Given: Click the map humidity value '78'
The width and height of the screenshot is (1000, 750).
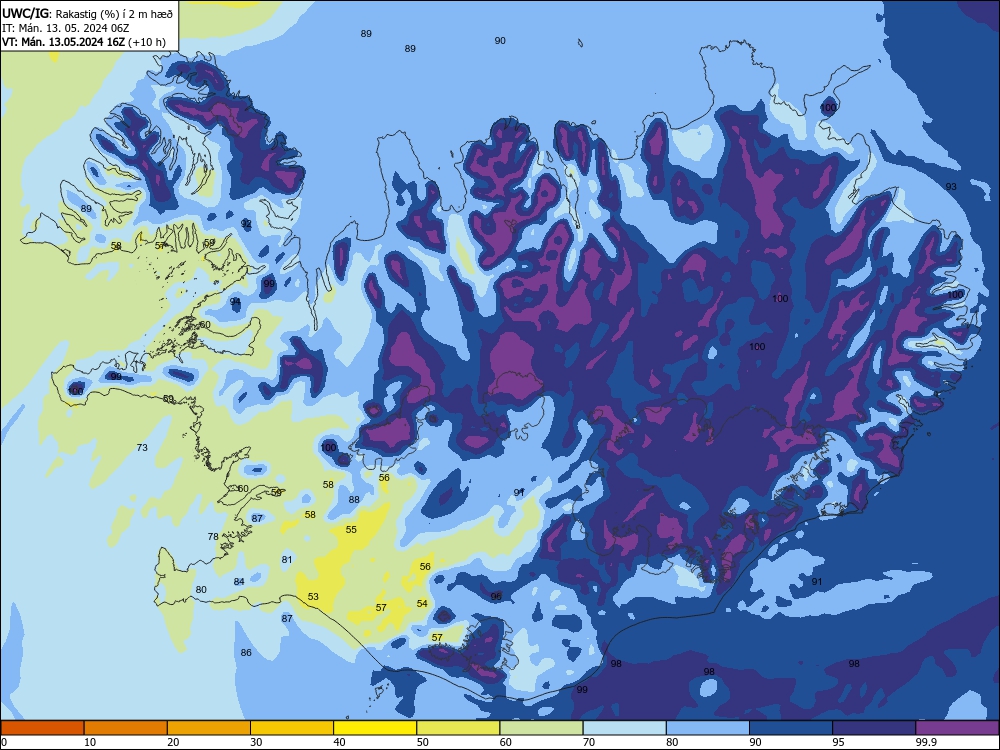Looking at the screenshot, I should click(213, 536).
